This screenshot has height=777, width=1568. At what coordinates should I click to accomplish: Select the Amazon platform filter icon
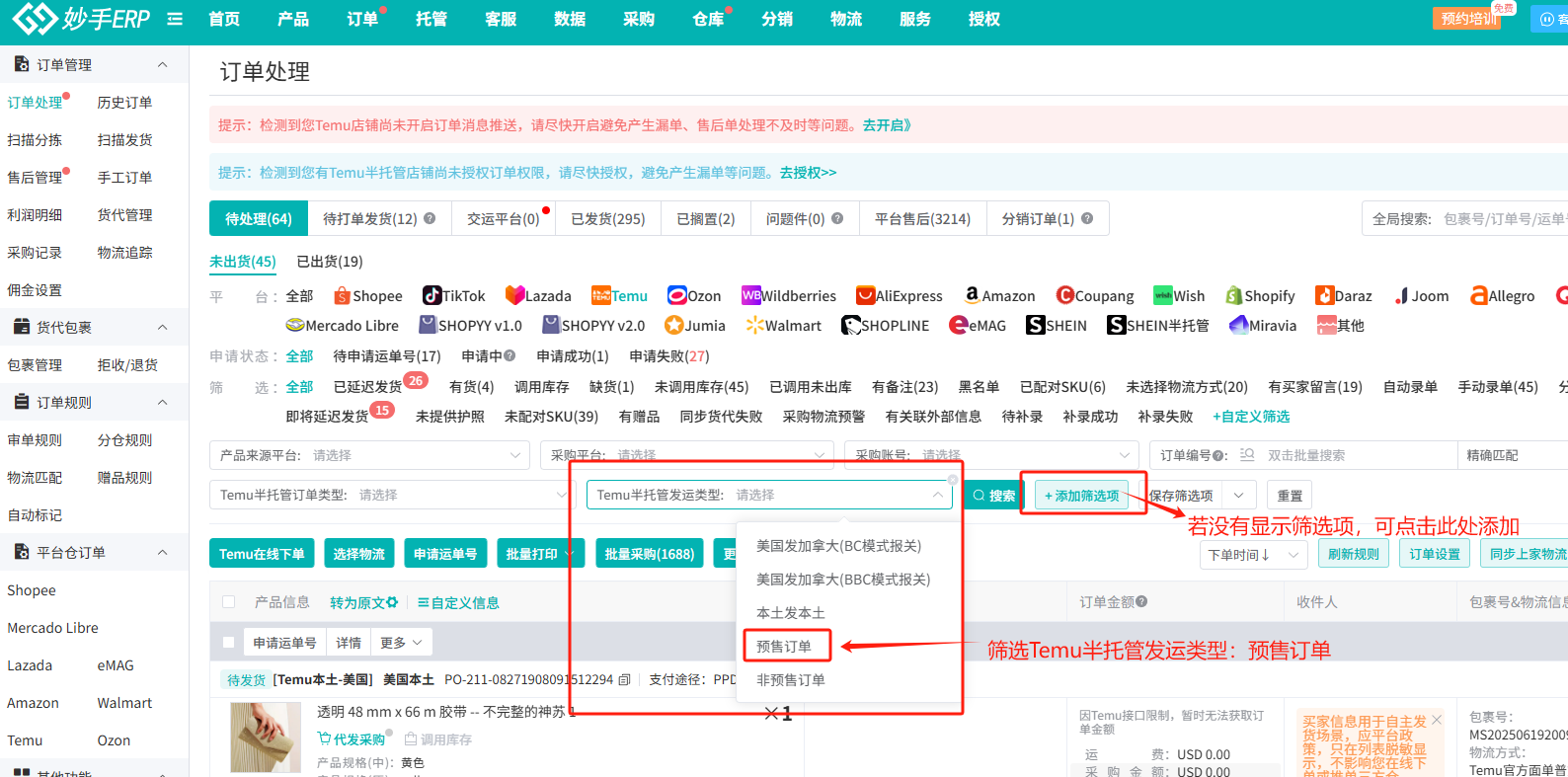coord(972,295)
